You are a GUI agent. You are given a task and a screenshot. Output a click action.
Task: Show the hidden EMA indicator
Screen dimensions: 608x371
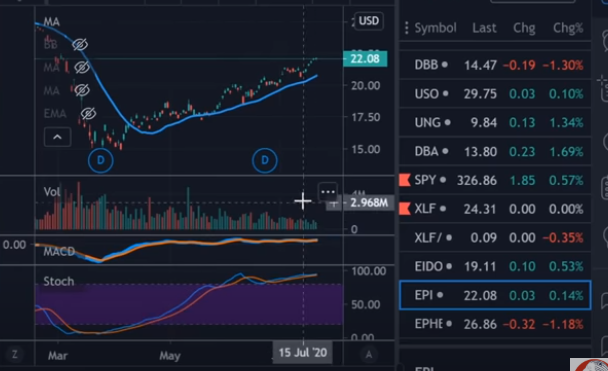coord(88,114)
